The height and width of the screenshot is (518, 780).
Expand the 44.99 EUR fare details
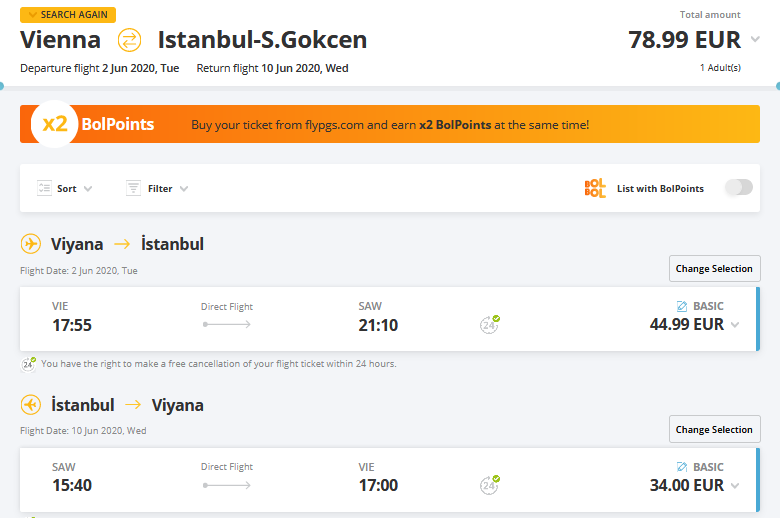735,325
